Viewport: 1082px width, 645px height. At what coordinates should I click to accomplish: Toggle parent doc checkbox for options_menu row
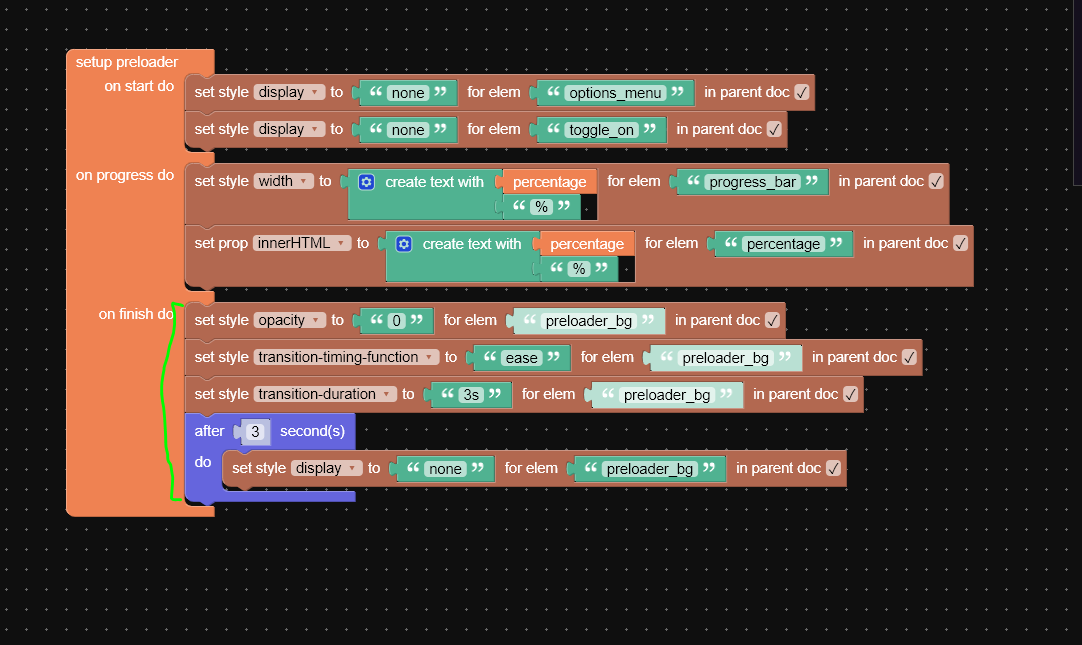(801, 92)
